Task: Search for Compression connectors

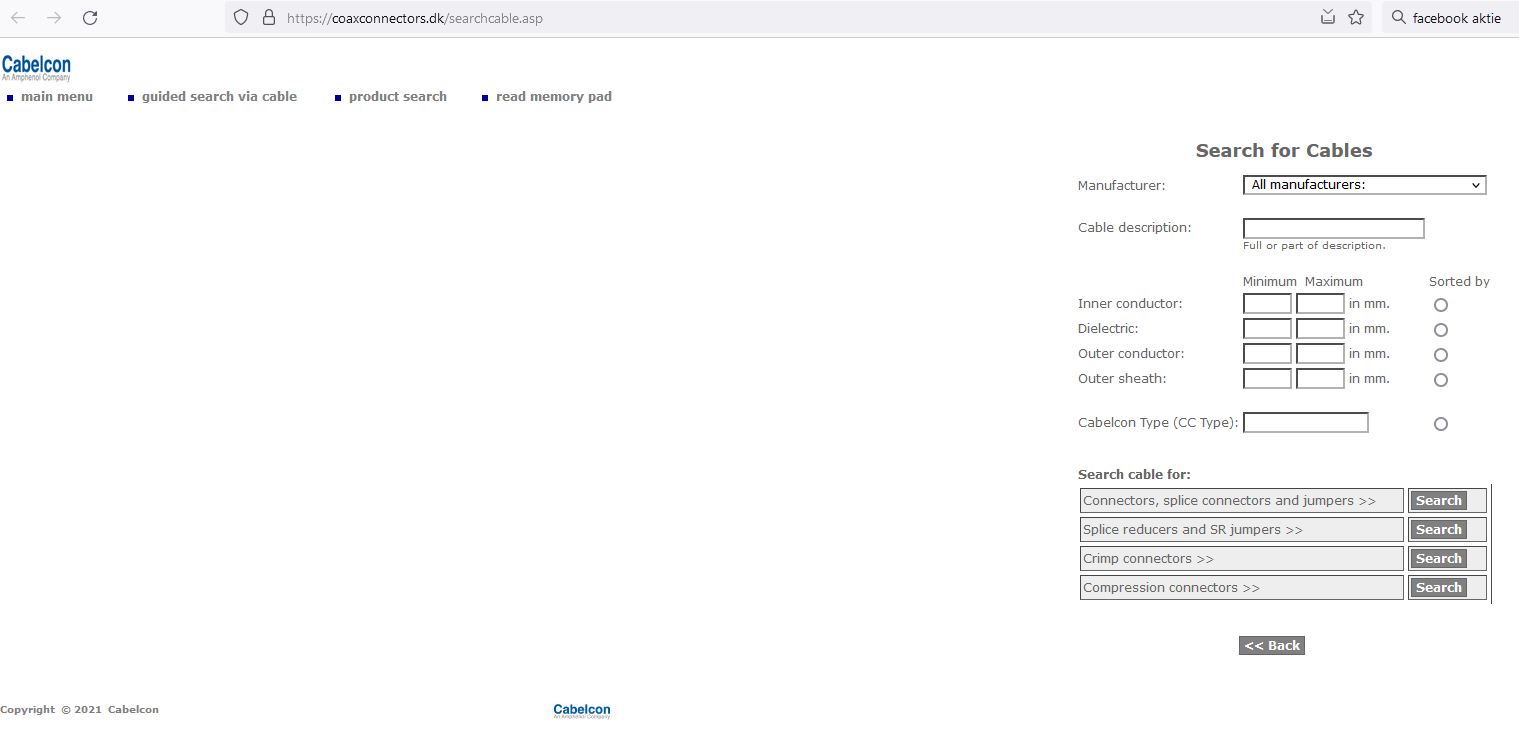Action: click(1439, 588)
